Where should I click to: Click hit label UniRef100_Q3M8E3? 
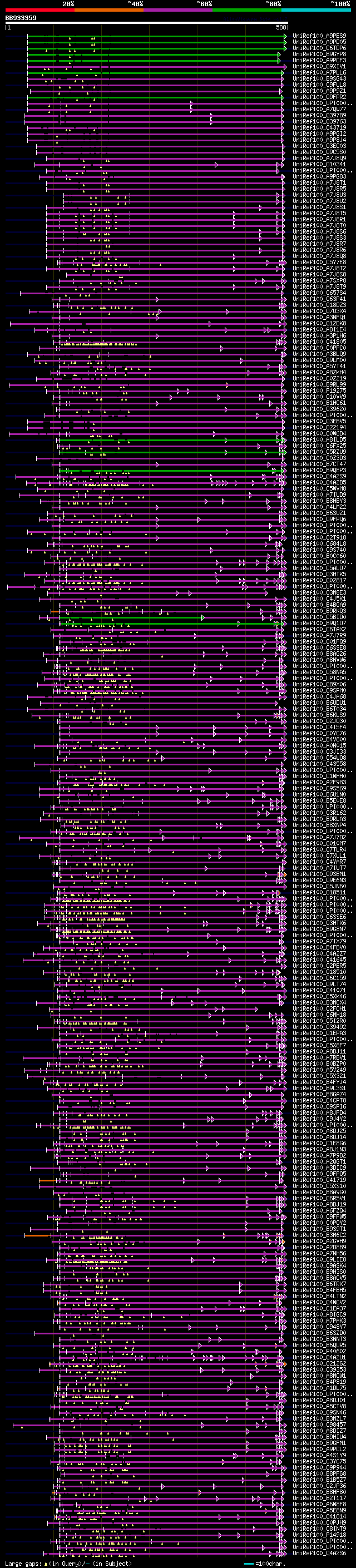pyautogui.click(x=319, y=592)
